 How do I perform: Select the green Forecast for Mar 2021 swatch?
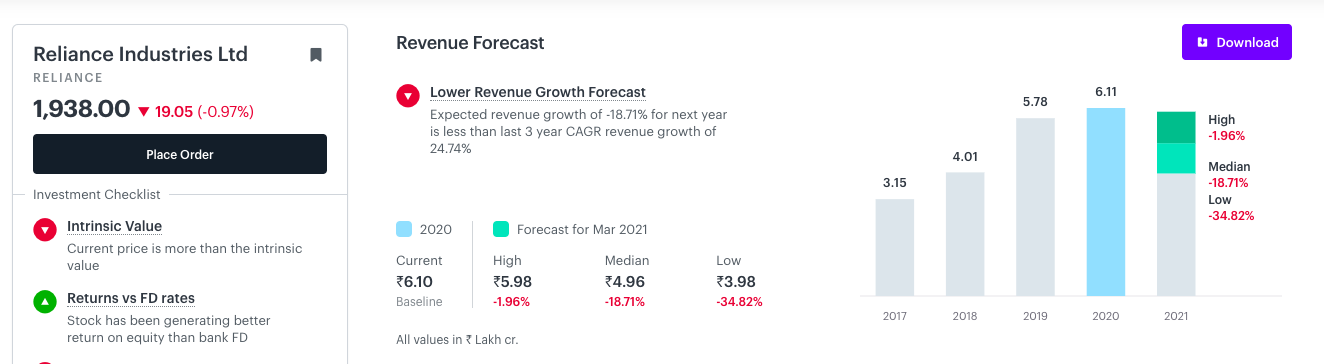point(501,229)
